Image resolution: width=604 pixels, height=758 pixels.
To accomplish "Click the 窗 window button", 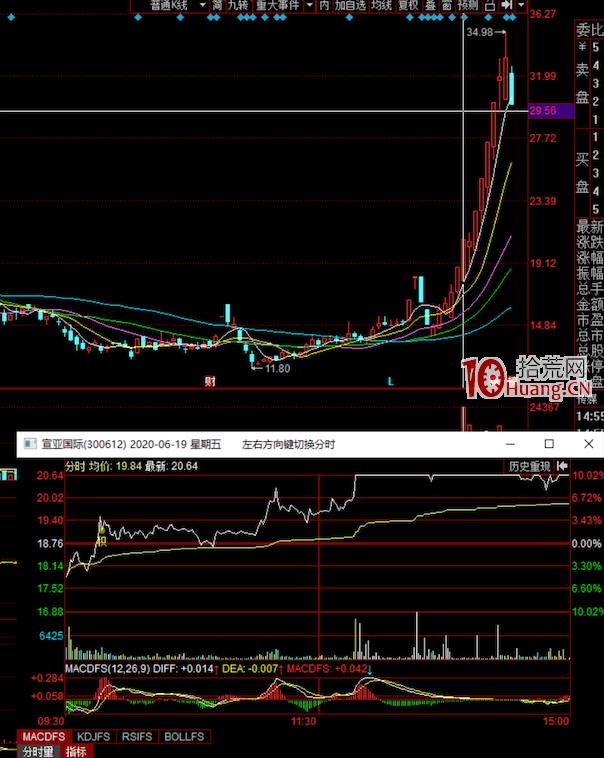I will (x=447, y=5).
